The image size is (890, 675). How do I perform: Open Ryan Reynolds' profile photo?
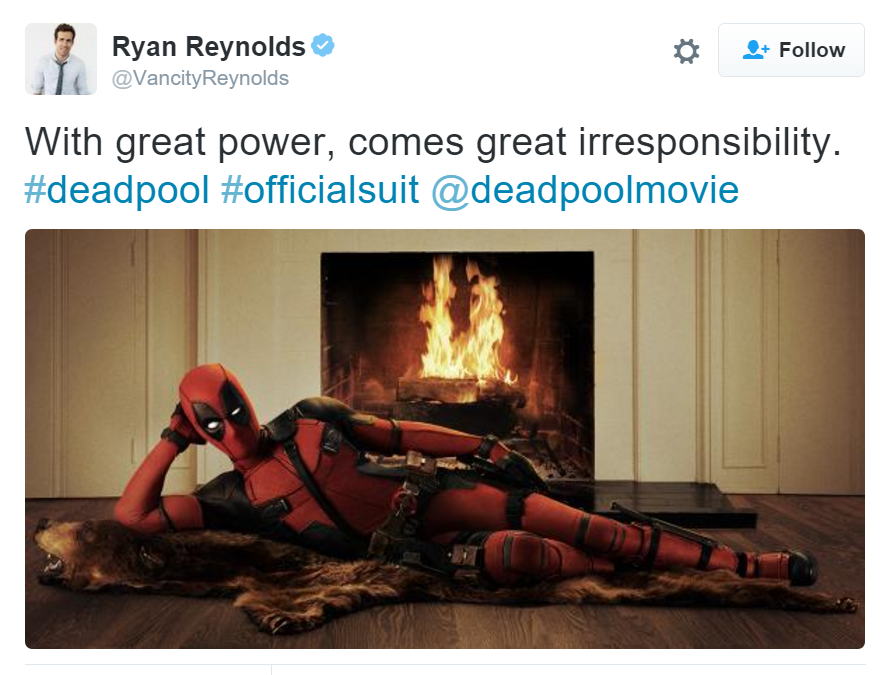tap(61, 59)
